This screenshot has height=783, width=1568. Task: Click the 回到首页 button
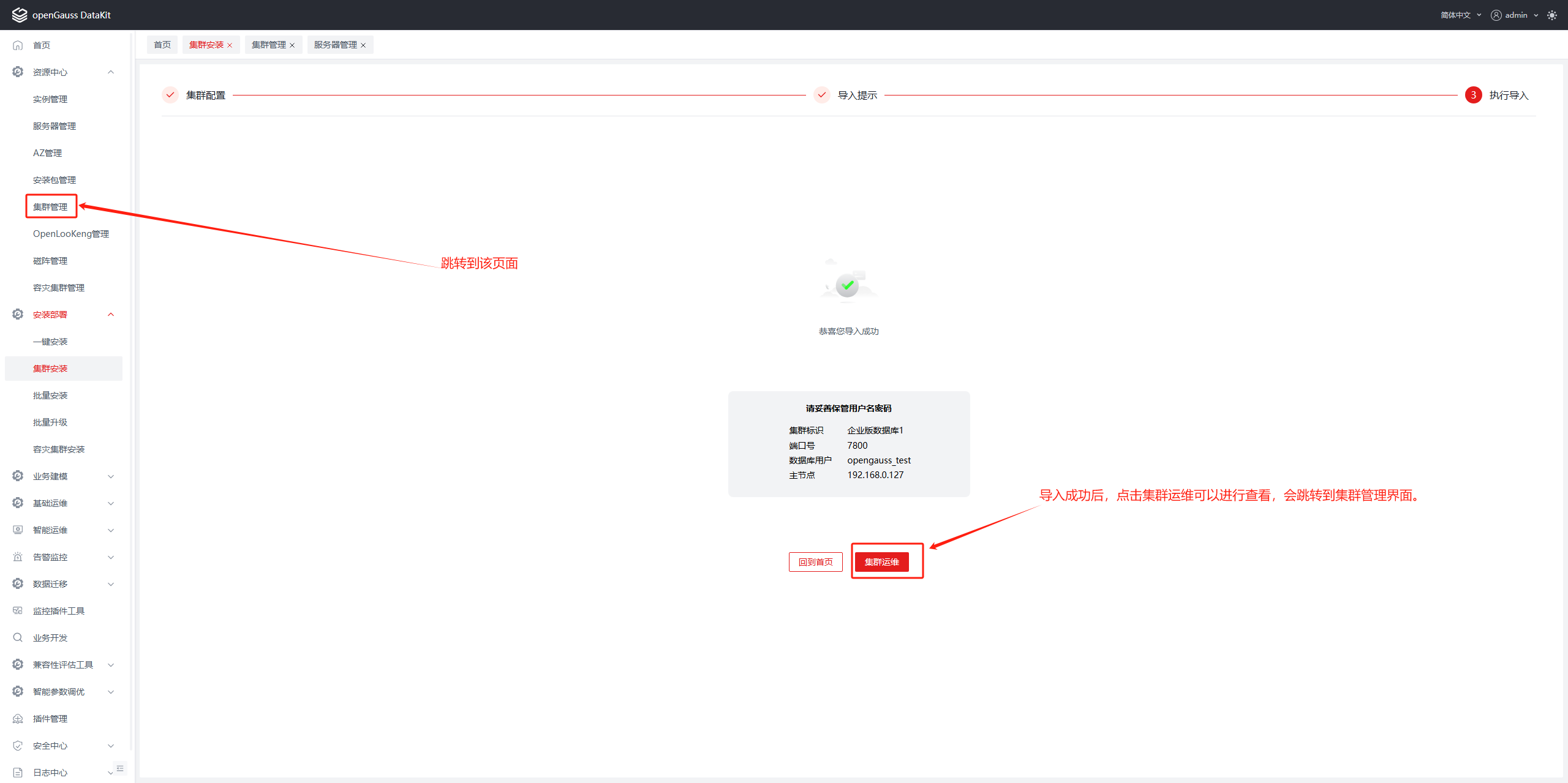coord(815,562)
